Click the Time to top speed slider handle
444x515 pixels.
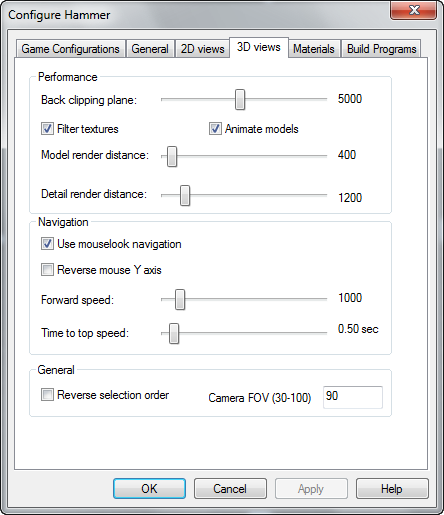coord(174,333)
